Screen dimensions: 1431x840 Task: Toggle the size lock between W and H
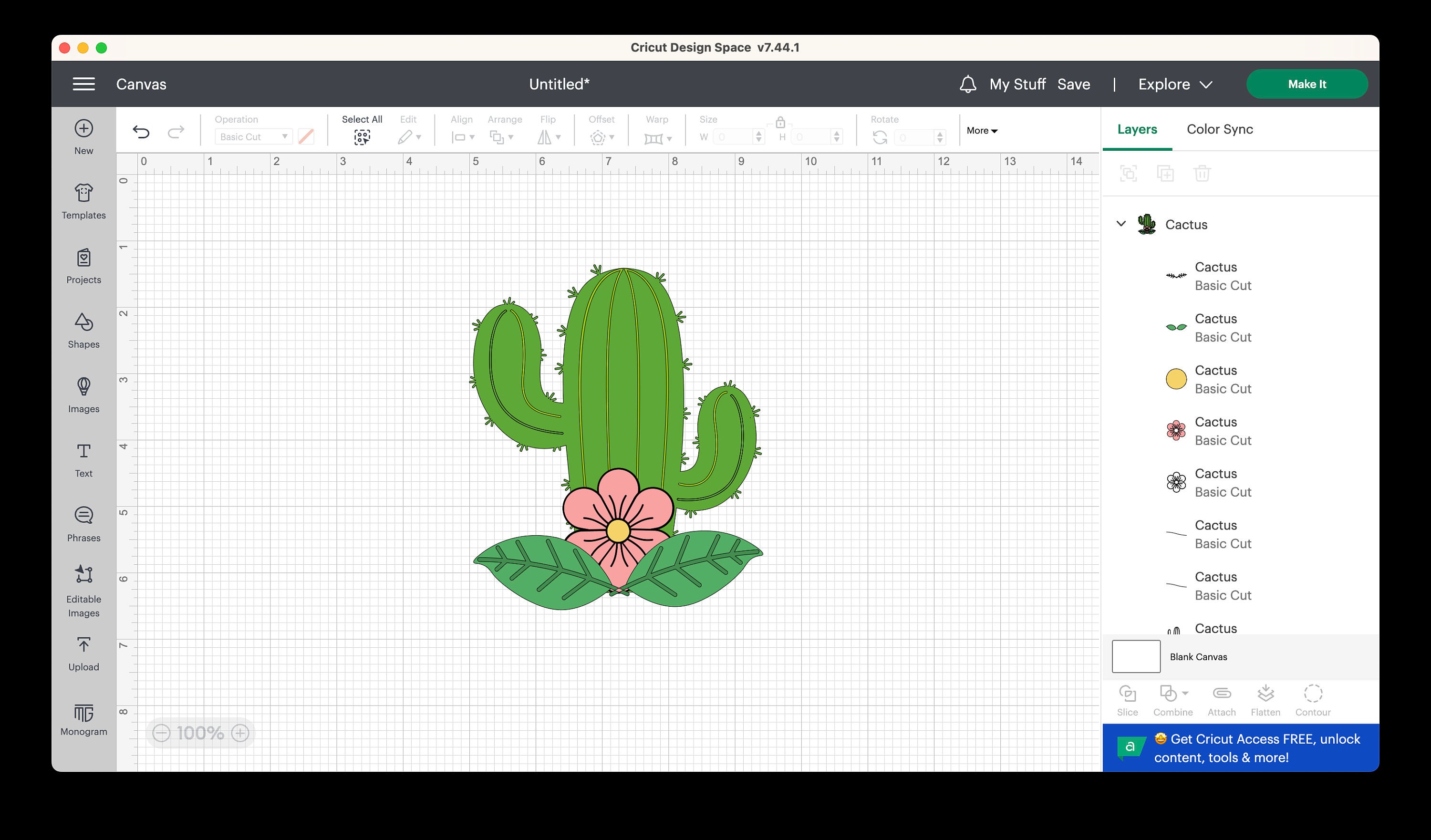pyautogui.click(x=780, y=122)
